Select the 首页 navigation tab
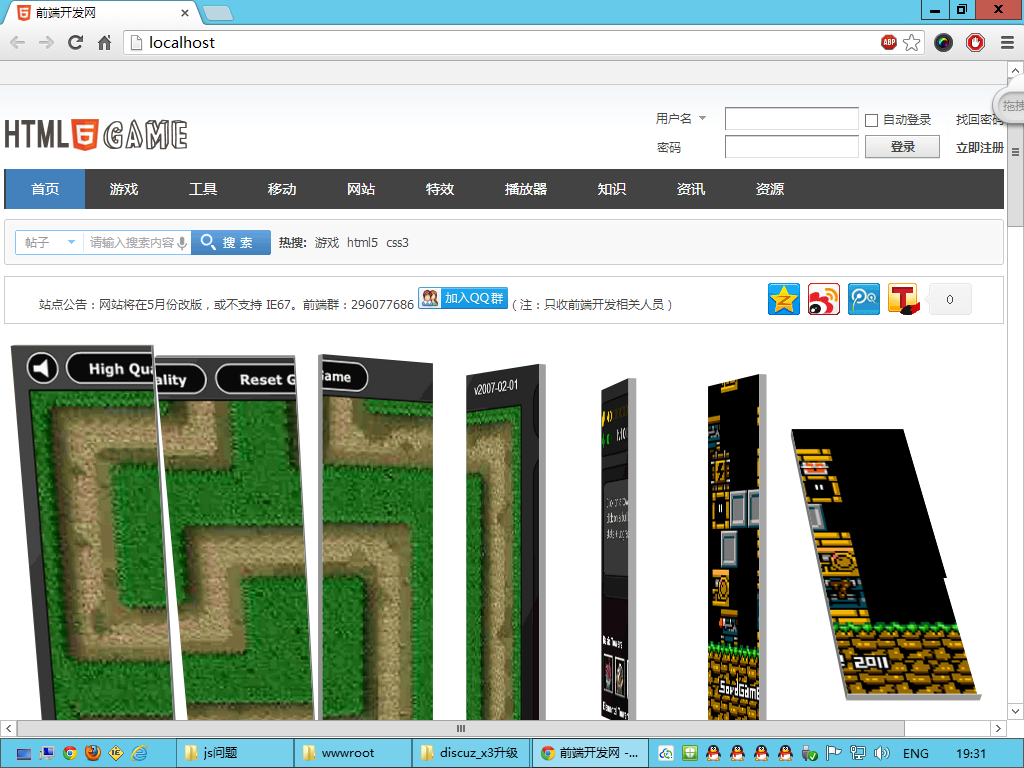The height and width of the screenshot is (768, 1024). [x=45, y=189]
